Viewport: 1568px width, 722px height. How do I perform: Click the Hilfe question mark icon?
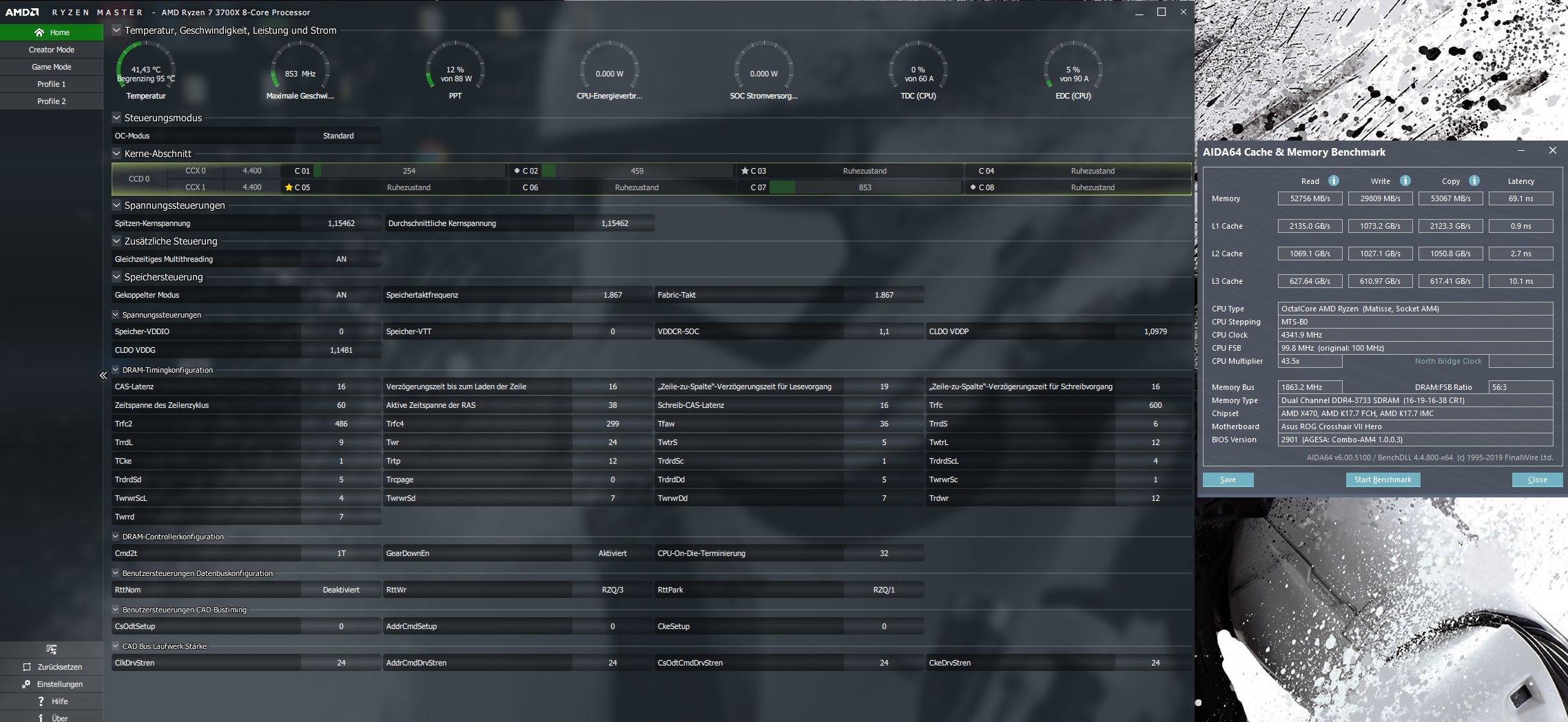pyautogui.click(x=41, y=701)
